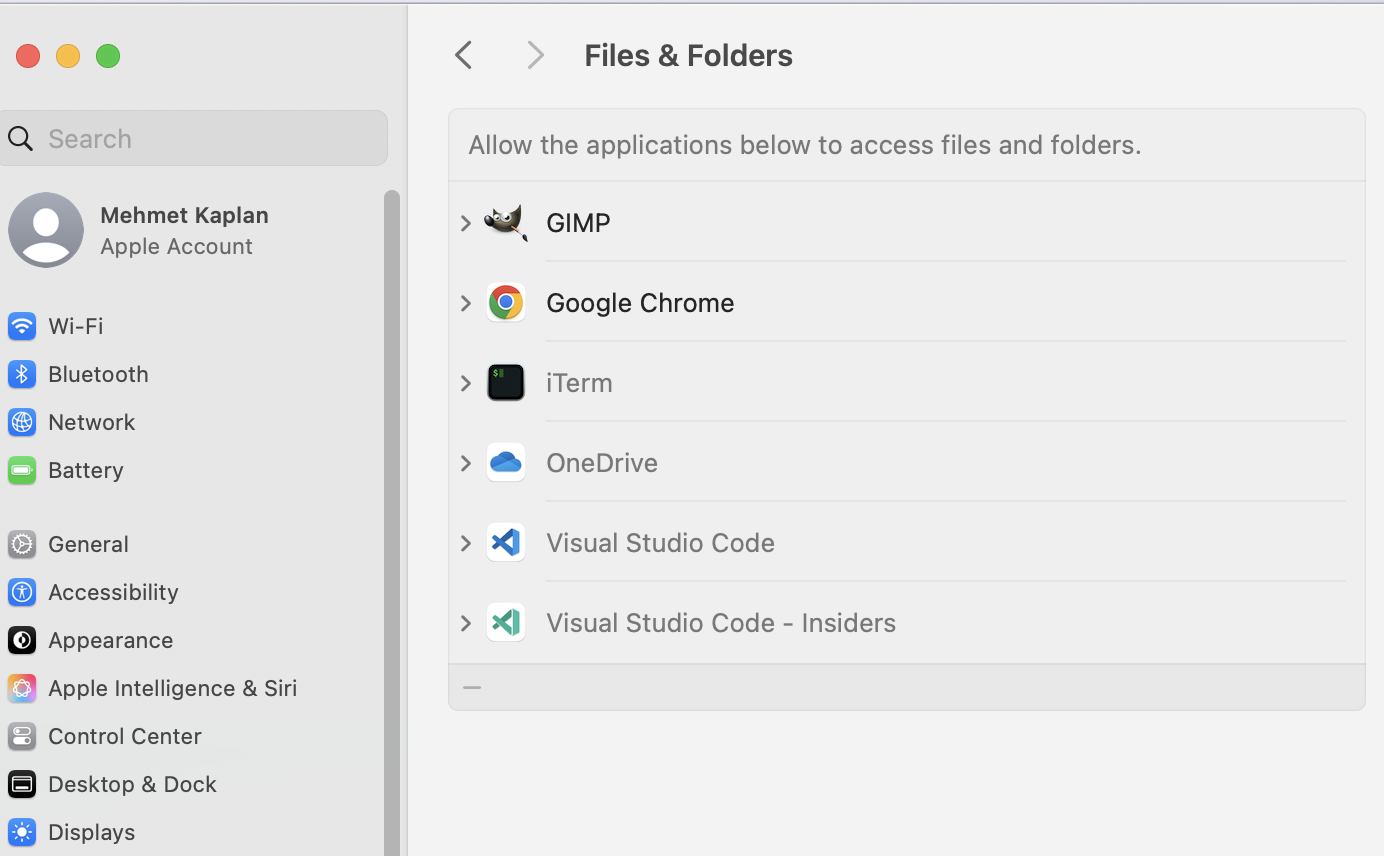The height and width of the screenshot is (856, 1384).
Task: Expand the Google Chrome permissions row
Action: coord(466,303)
